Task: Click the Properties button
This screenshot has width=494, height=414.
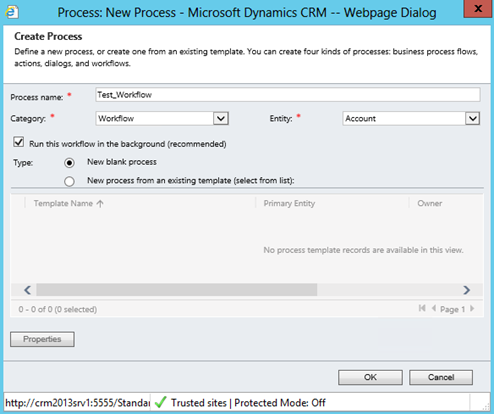Action: coord(42,339)
